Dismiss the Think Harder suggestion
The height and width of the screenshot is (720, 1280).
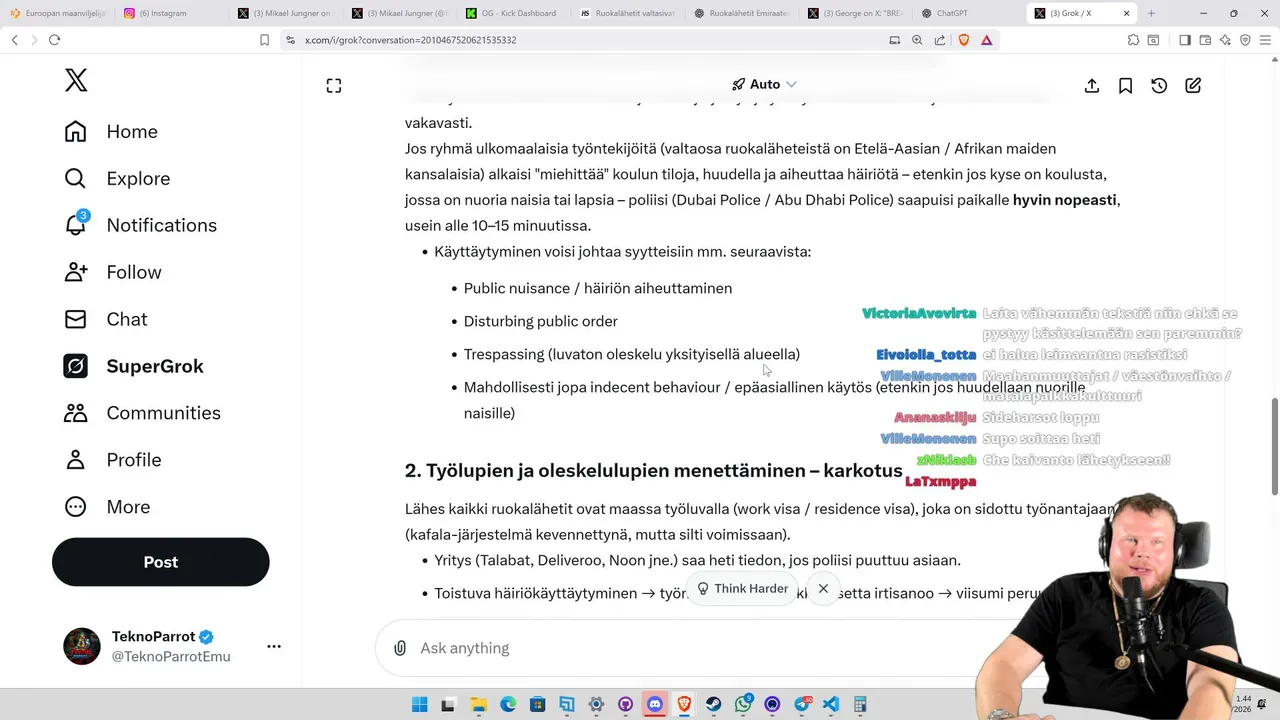tap(823, 589)
